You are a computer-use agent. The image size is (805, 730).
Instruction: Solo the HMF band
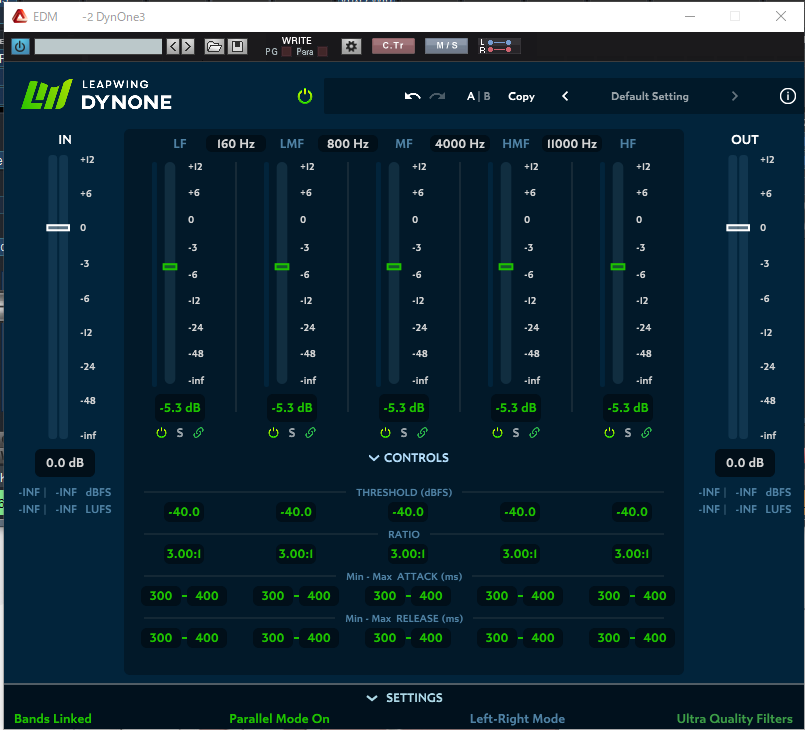coord(515,433)
